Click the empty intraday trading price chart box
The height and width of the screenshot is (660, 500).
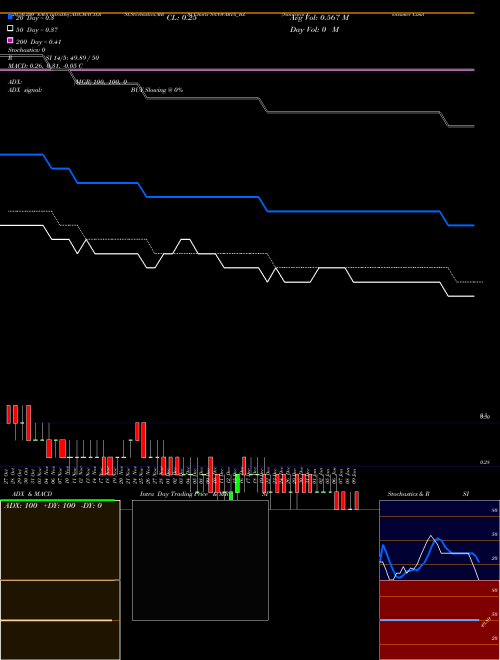point(200,560)
